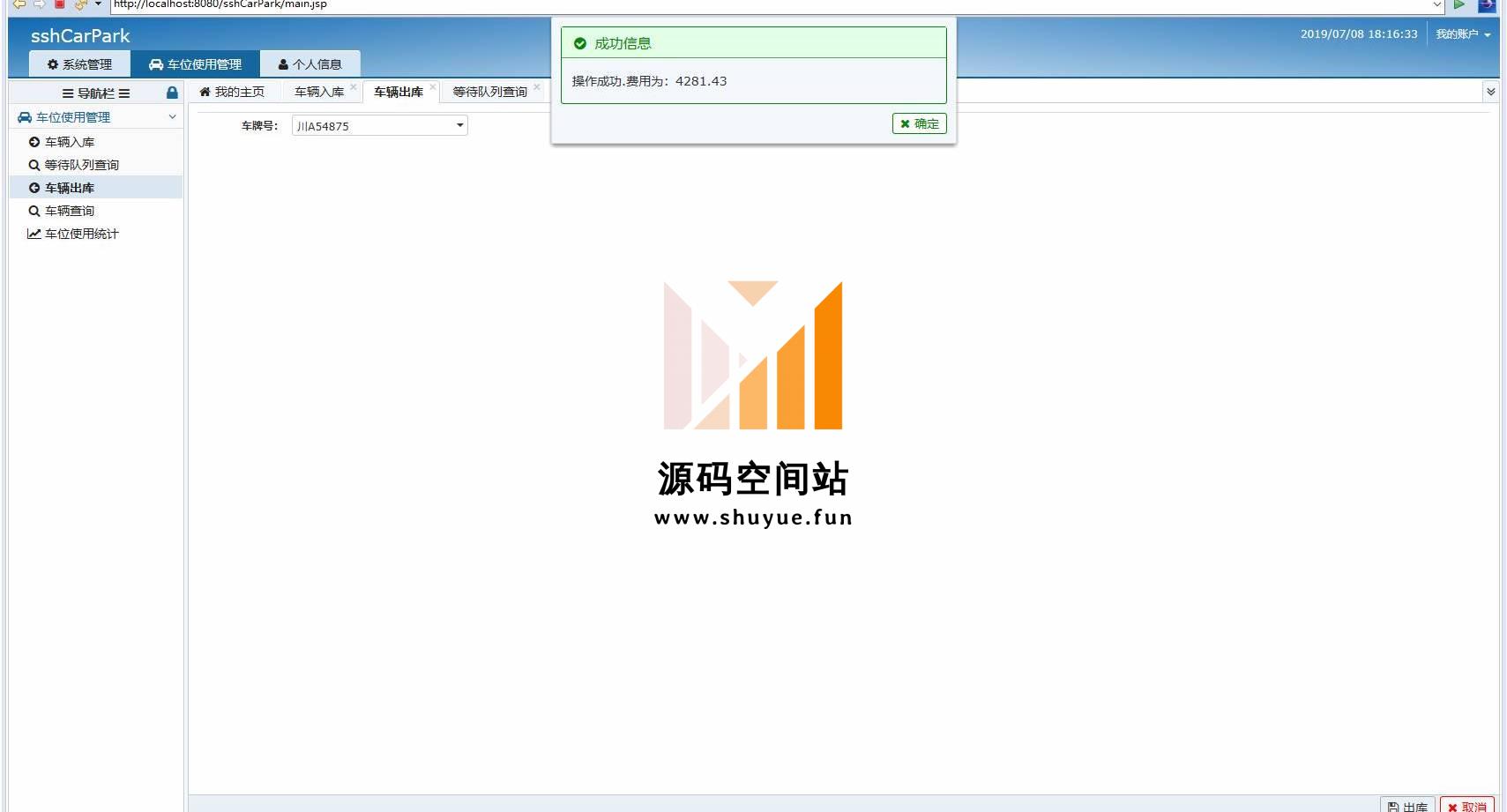
Task: Click the sshCarPark logo title
Action: [x=80, y=36]
